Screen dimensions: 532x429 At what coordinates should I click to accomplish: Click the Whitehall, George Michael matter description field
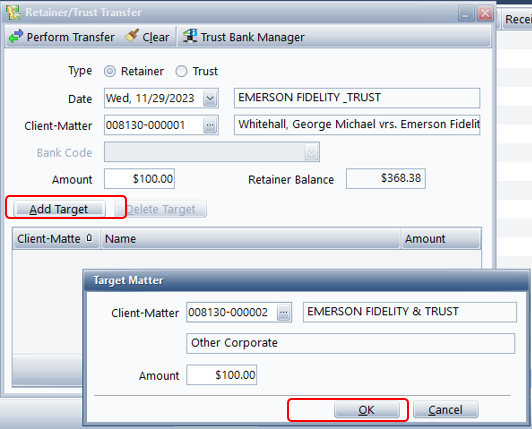coord(357,125)
